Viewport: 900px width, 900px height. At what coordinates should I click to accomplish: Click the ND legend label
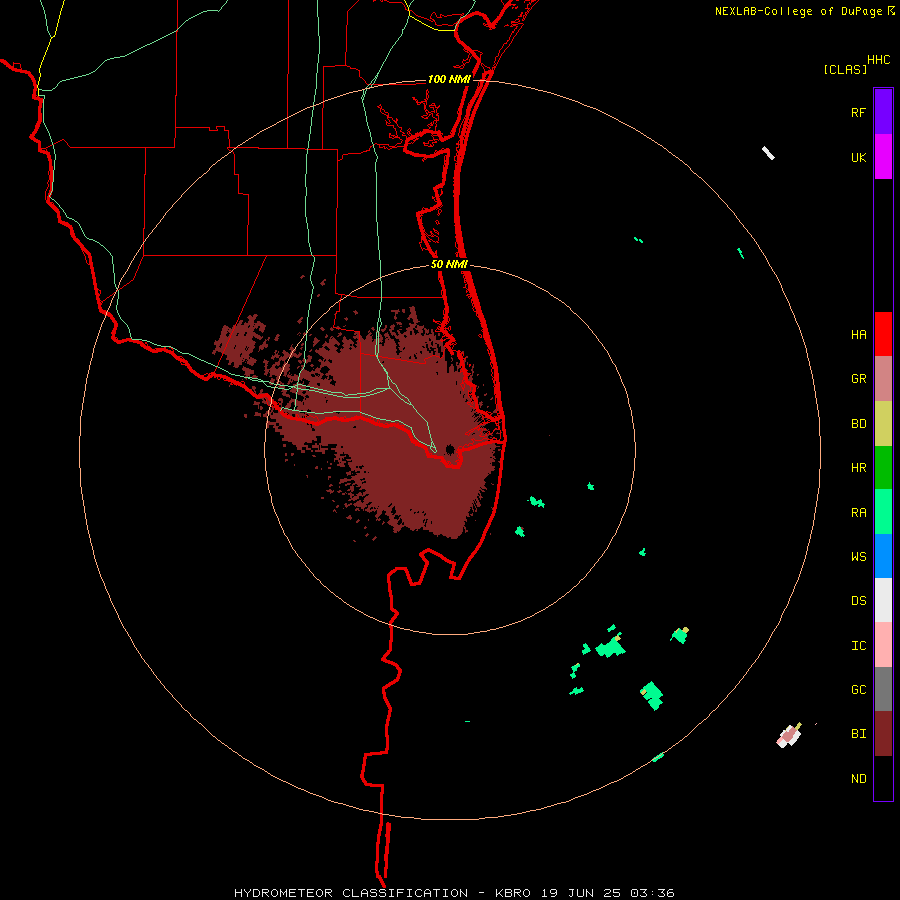point(858,779)
